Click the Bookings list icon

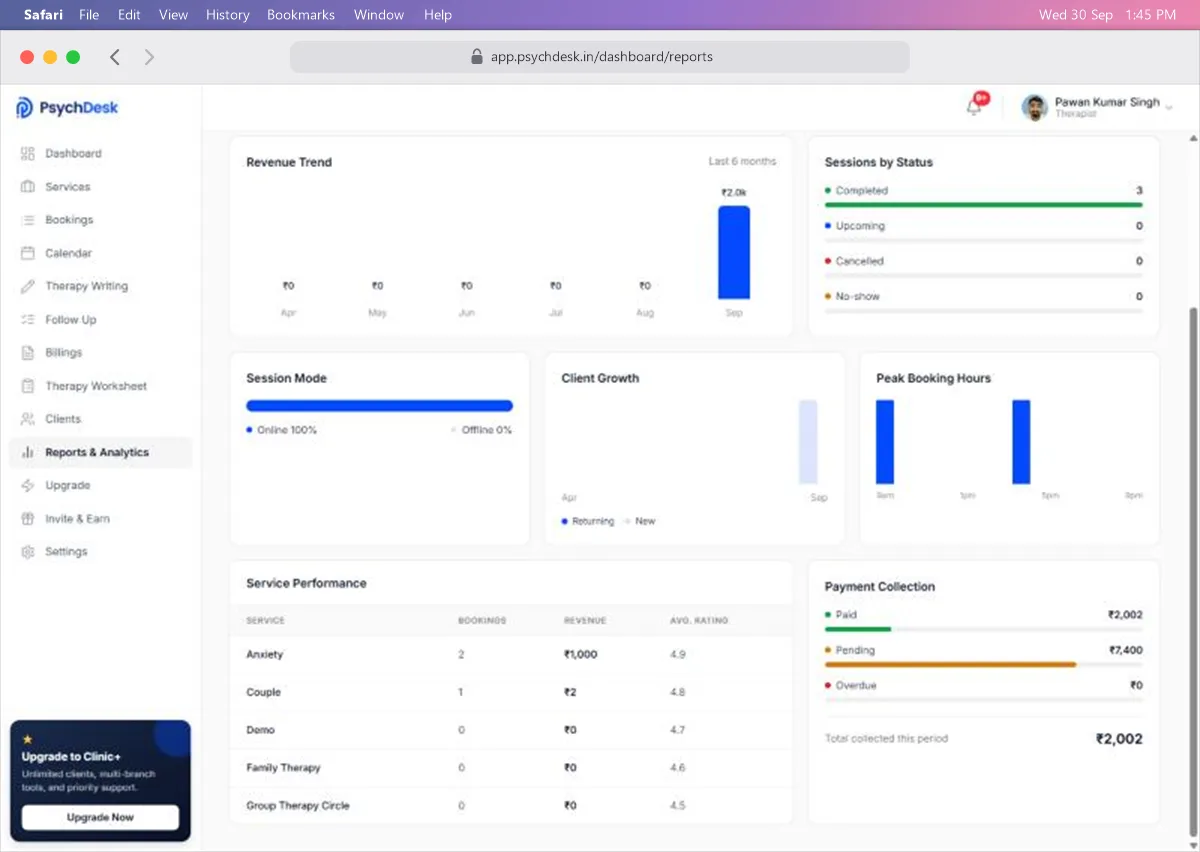tap(28, 220)
